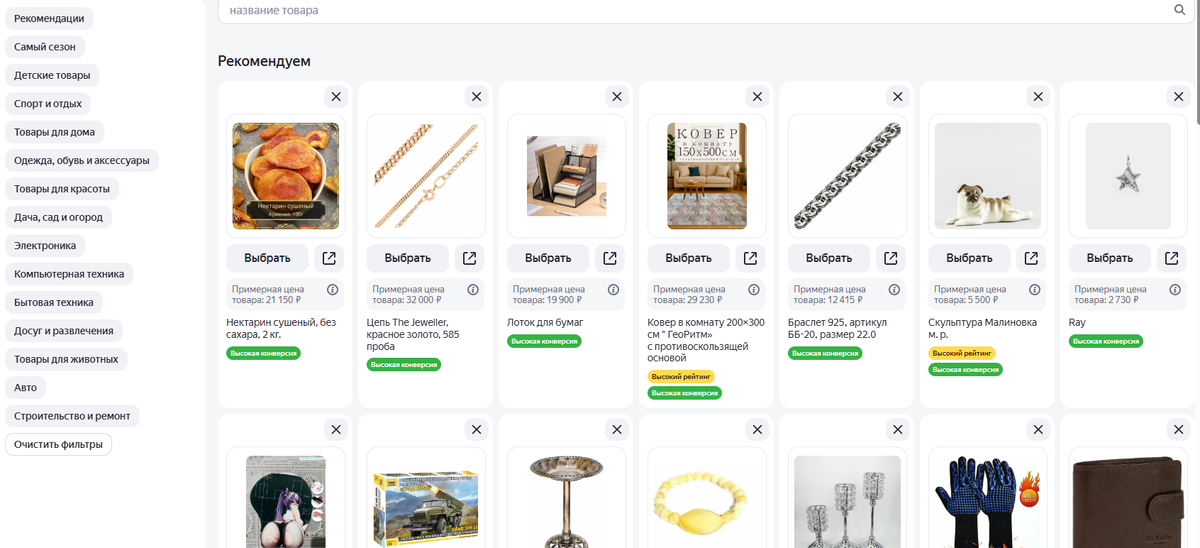The image size is (1200, 548).
Task: Open the carpet product image
Action: click(x=706, y=175)
